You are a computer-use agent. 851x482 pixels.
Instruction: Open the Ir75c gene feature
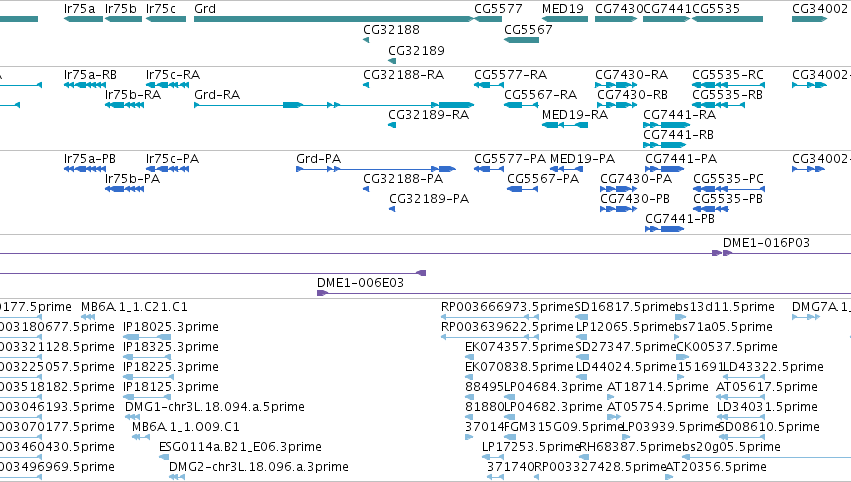coord(166,19)
